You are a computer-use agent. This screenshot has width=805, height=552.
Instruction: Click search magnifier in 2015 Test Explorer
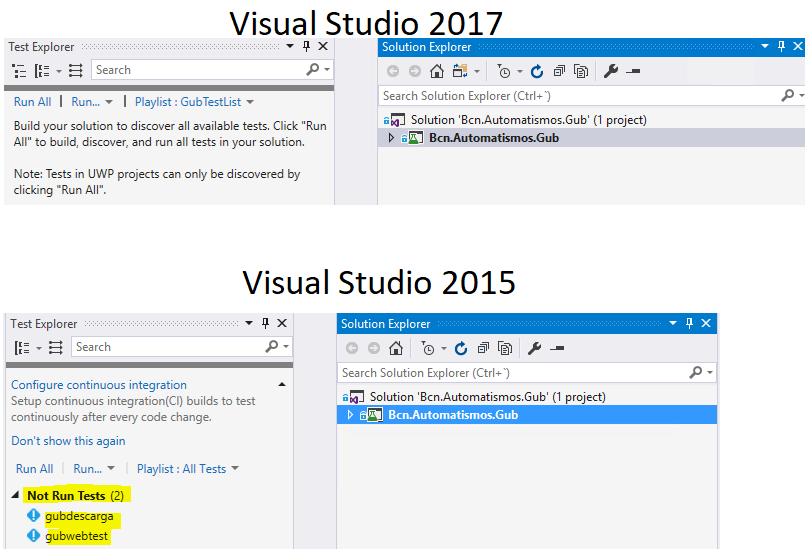click(272, 347)
